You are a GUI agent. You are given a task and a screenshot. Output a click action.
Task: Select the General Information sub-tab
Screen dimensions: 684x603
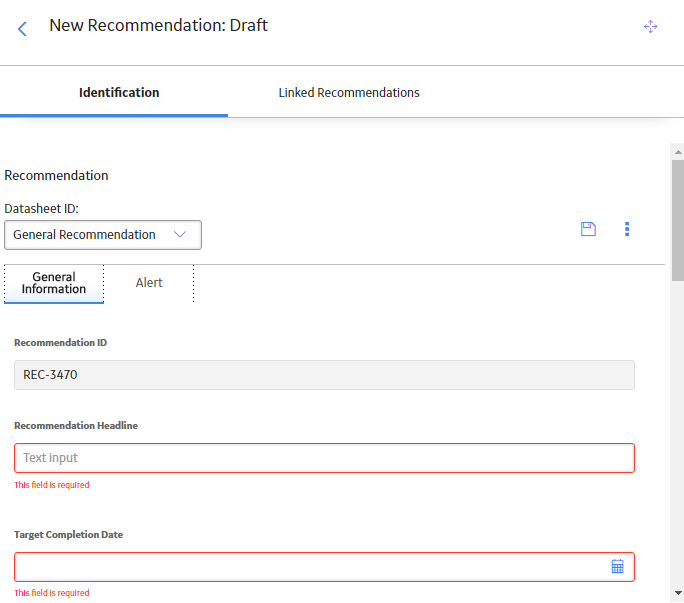pos(54,283)
